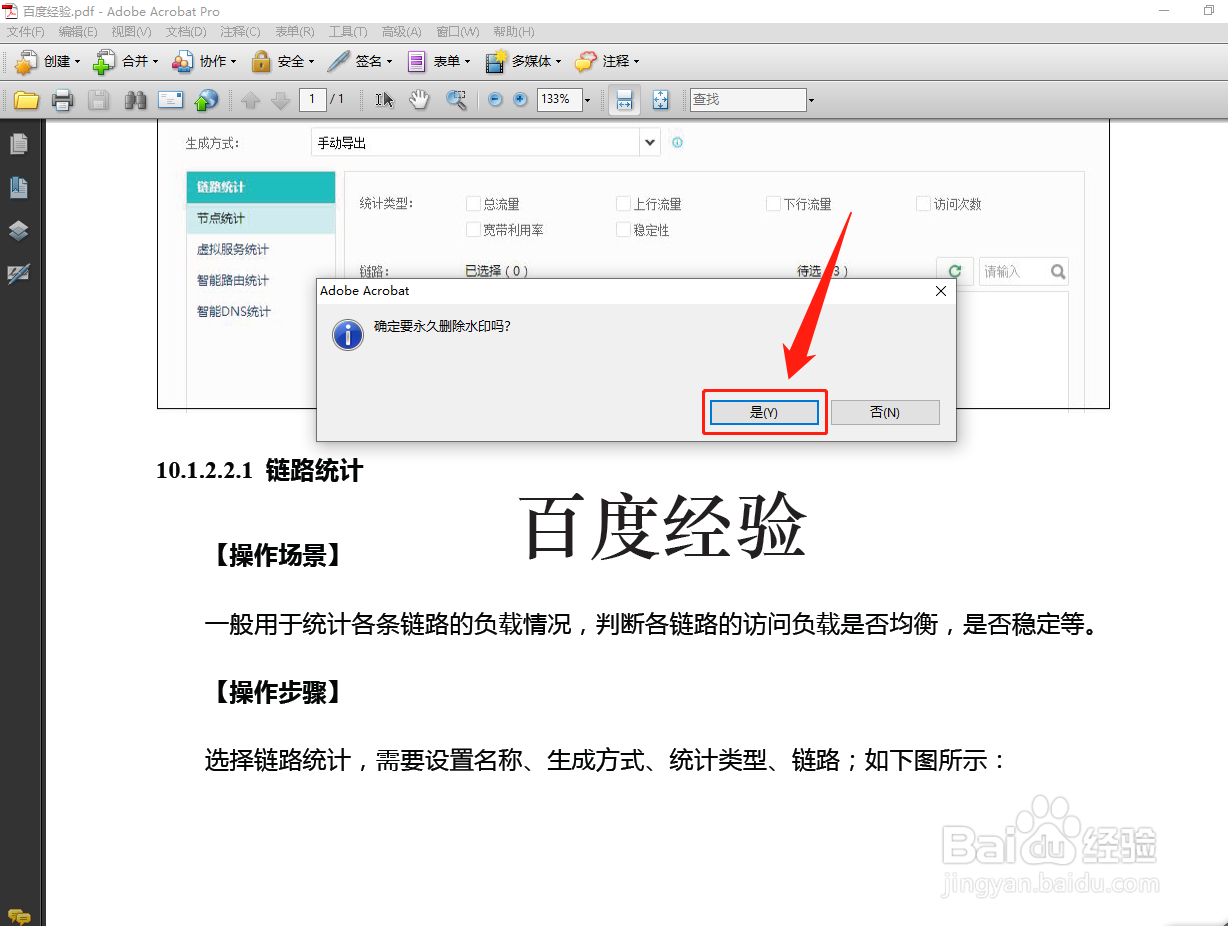Check the 总流量 checkbox
This screenshot has width=1228, height=926.
(474, 204)
